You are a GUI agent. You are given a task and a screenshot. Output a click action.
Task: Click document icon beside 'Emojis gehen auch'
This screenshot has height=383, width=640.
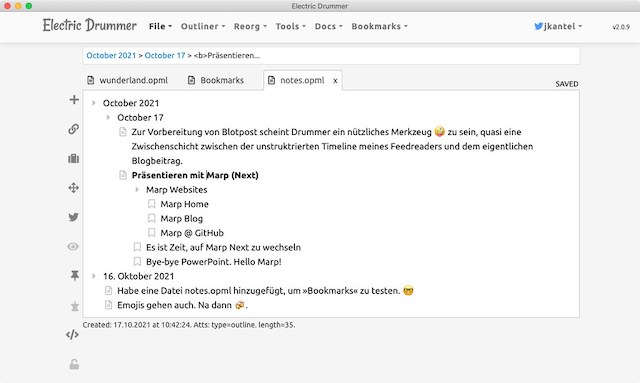click(x=108, y=305)
